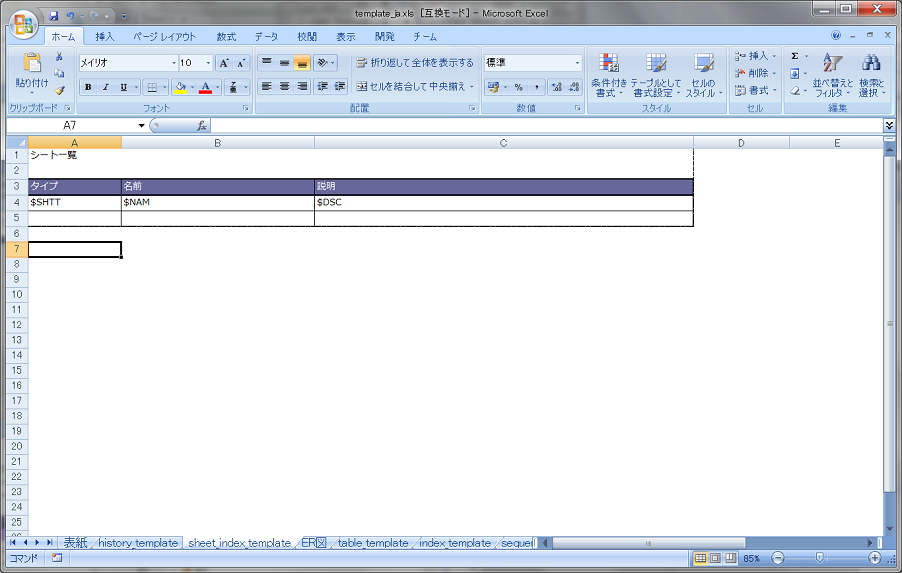Open sort and filter (並べ替えとフィルタ)
The image size is (902, 573).
coord(832,75)
